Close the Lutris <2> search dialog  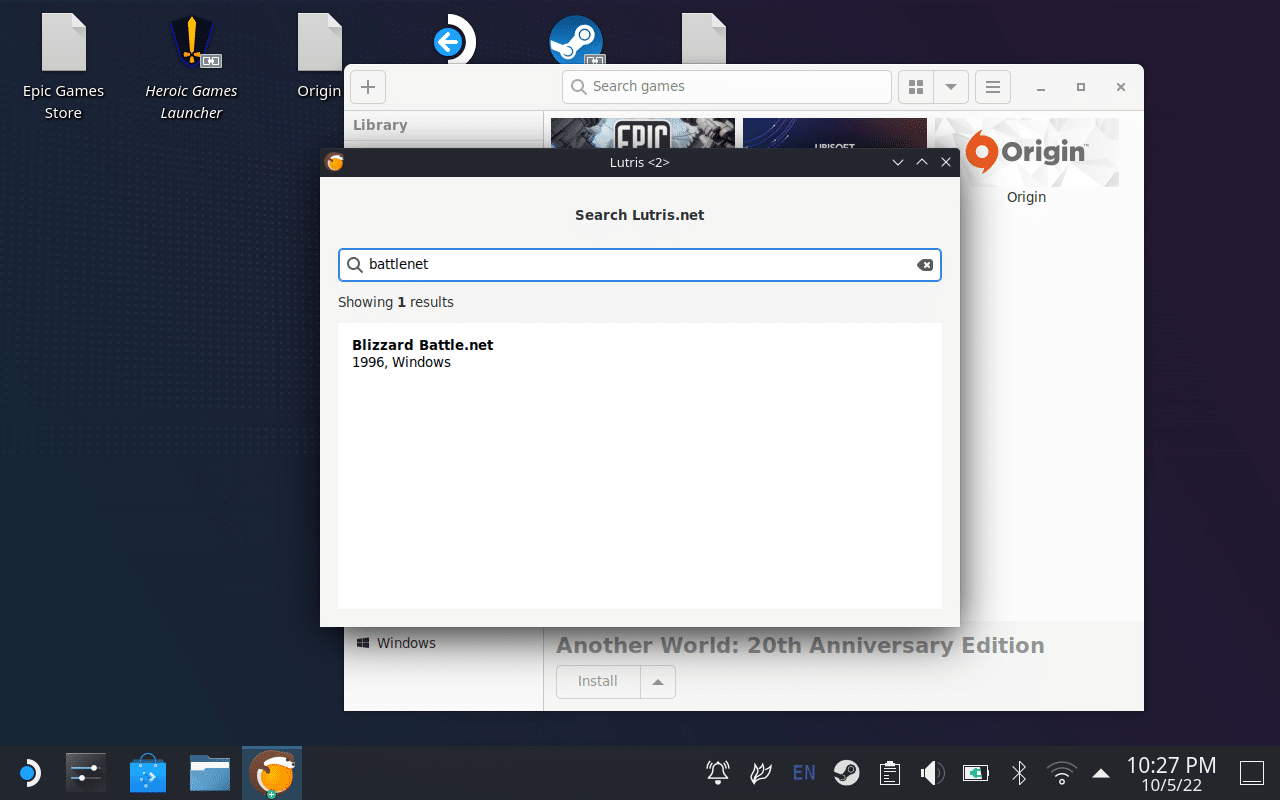(x=946, y=162)
